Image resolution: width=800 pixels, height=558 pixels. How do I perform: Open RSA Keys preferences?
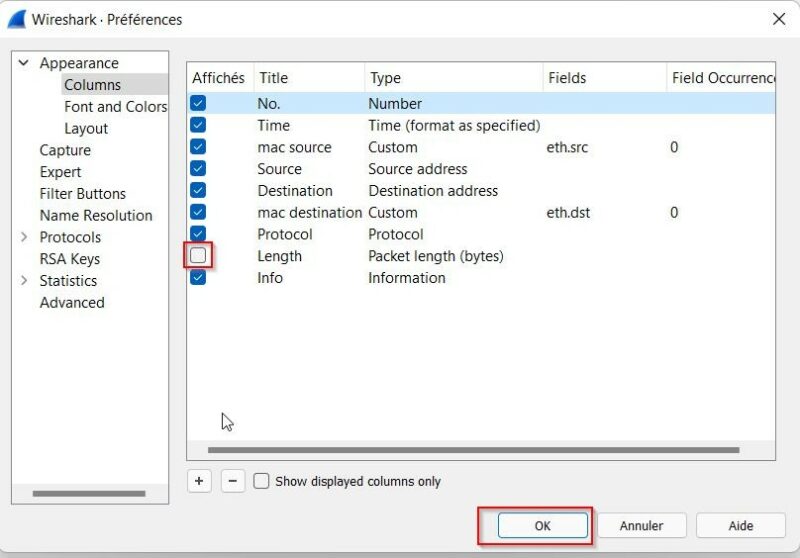click(x=69, y=259)
